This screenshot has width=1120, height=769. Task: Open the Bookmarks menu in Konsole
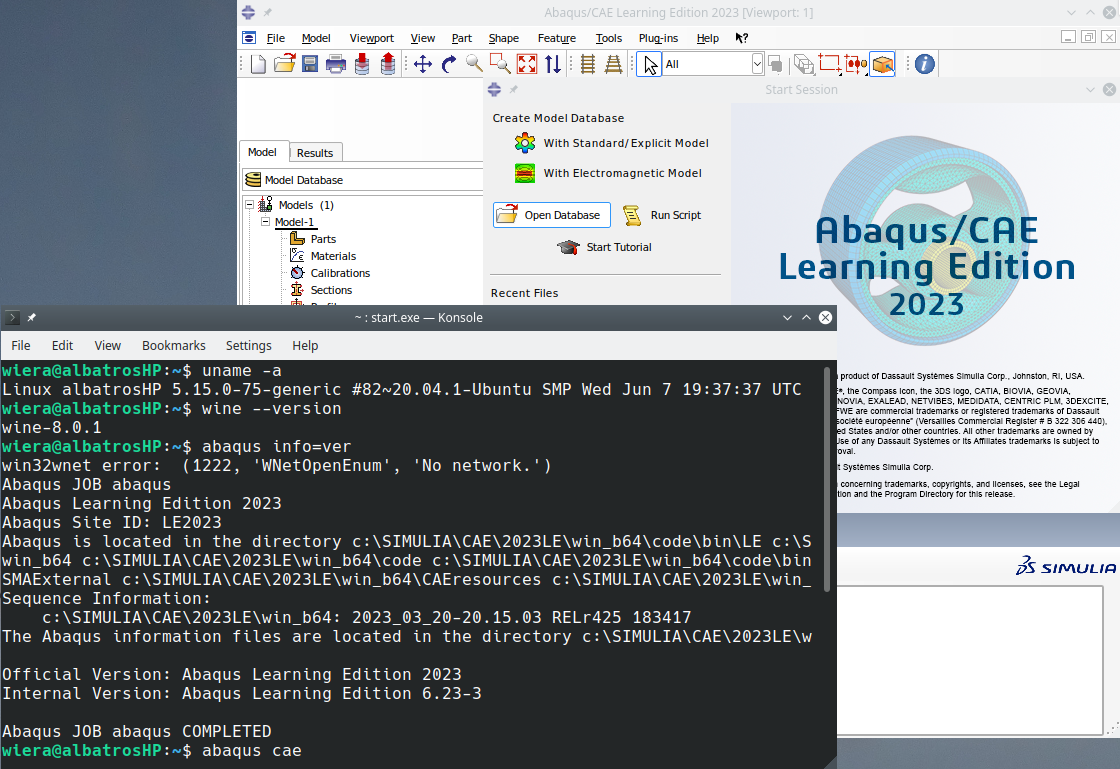pyautogui.click(x=173, y=345)
